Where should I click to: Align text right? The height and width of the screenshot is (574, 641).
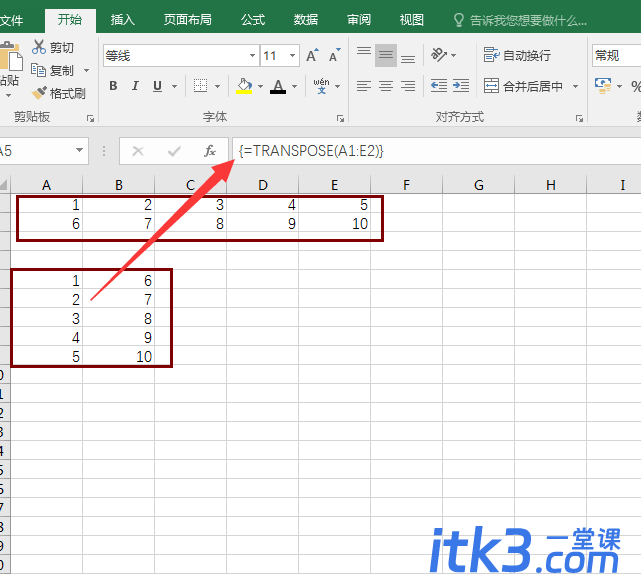408,86
